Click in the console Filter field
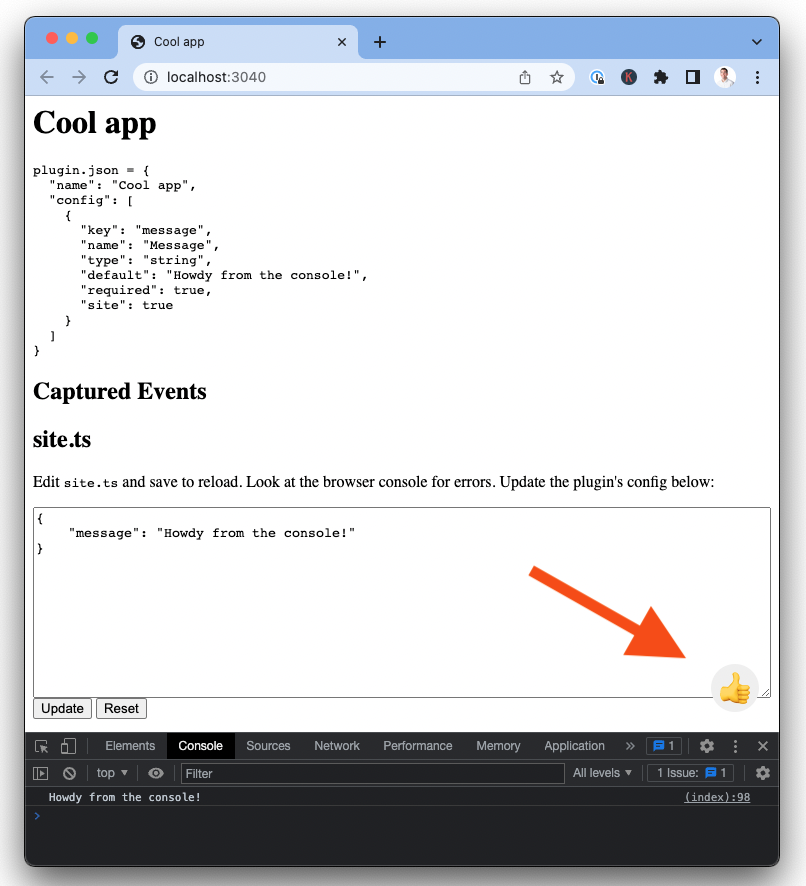Screen dimensions: 806x886 372,773
